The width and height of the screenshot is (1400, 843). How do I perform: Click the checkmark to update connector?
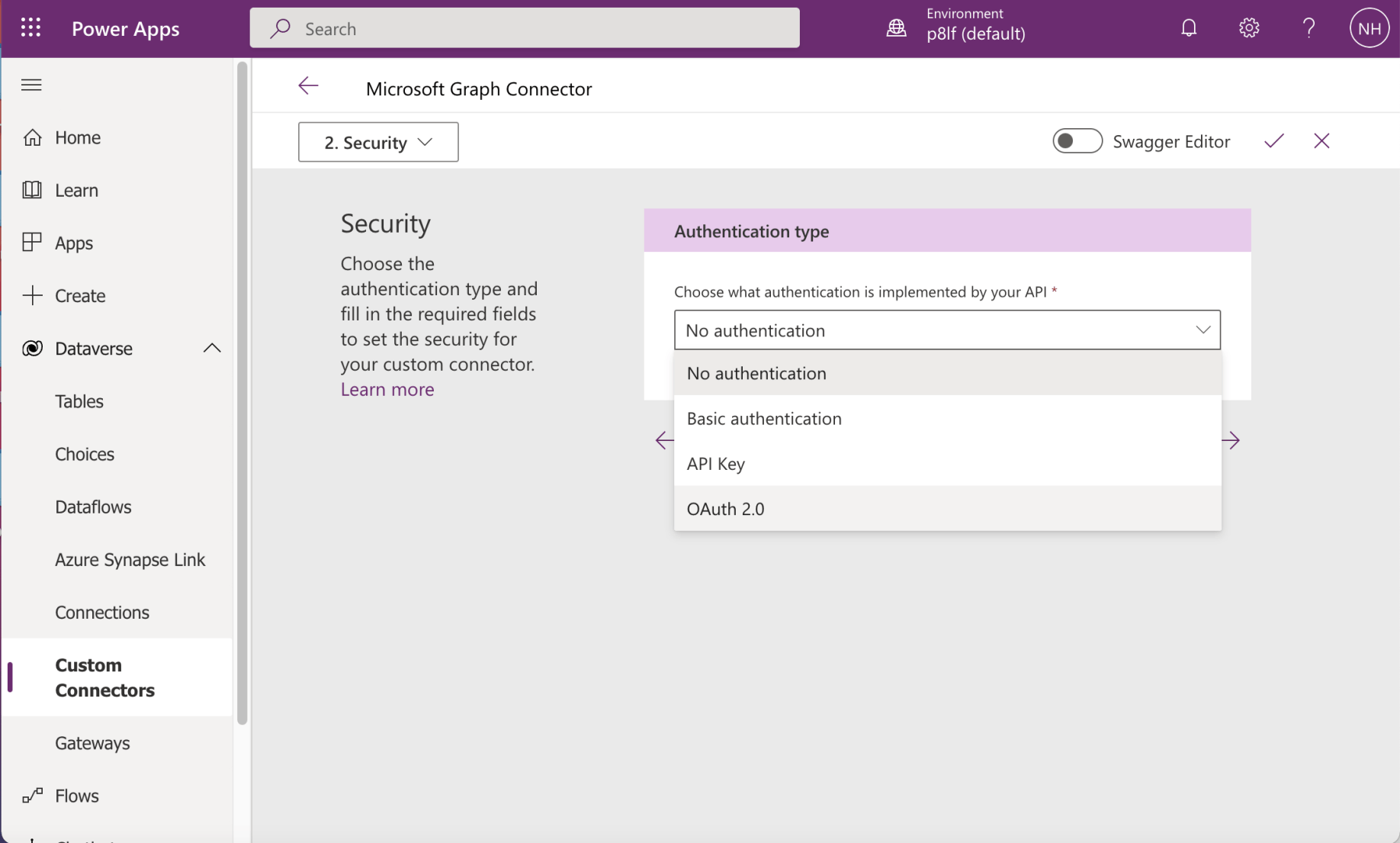1273,141
